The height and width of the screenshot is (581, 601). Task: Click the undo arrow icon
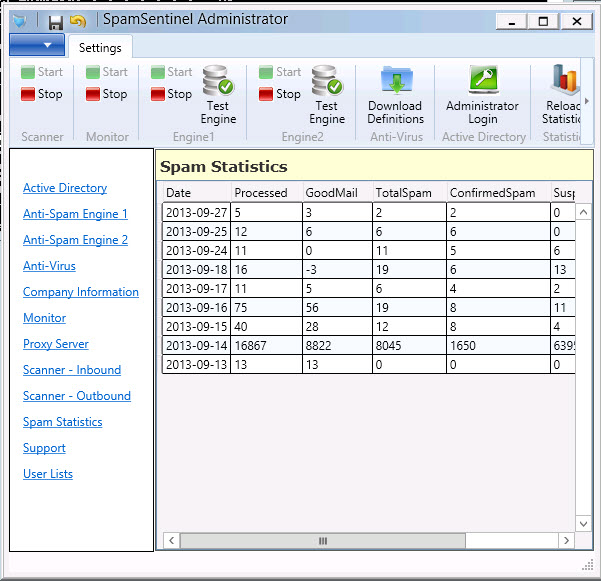pos(78,21)
